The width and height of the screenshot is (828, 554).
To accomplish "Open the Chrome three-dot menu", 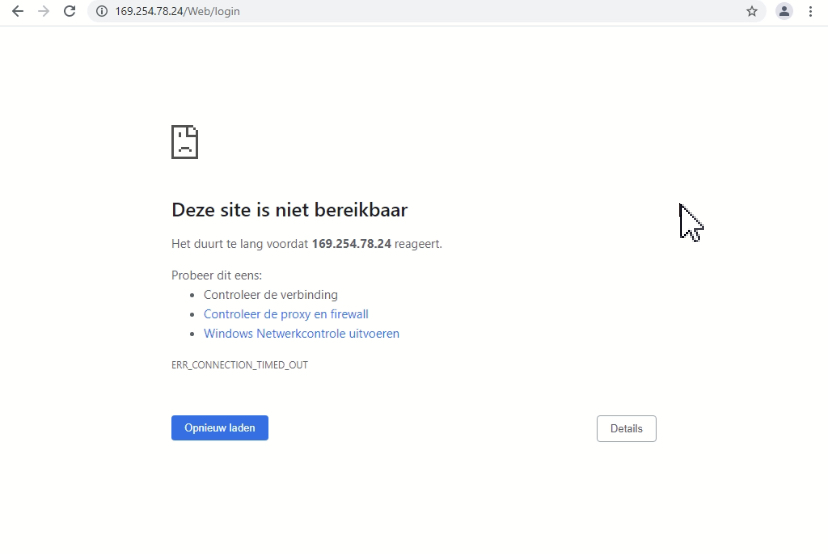I will 811,11.
